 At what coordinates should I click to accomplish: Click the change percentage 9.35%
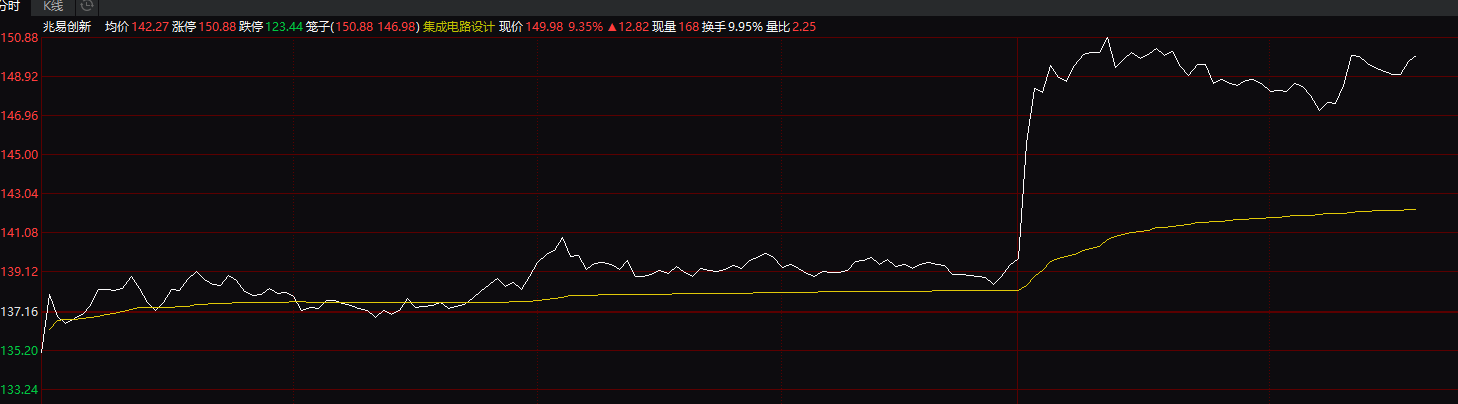[x=586, y=27]
